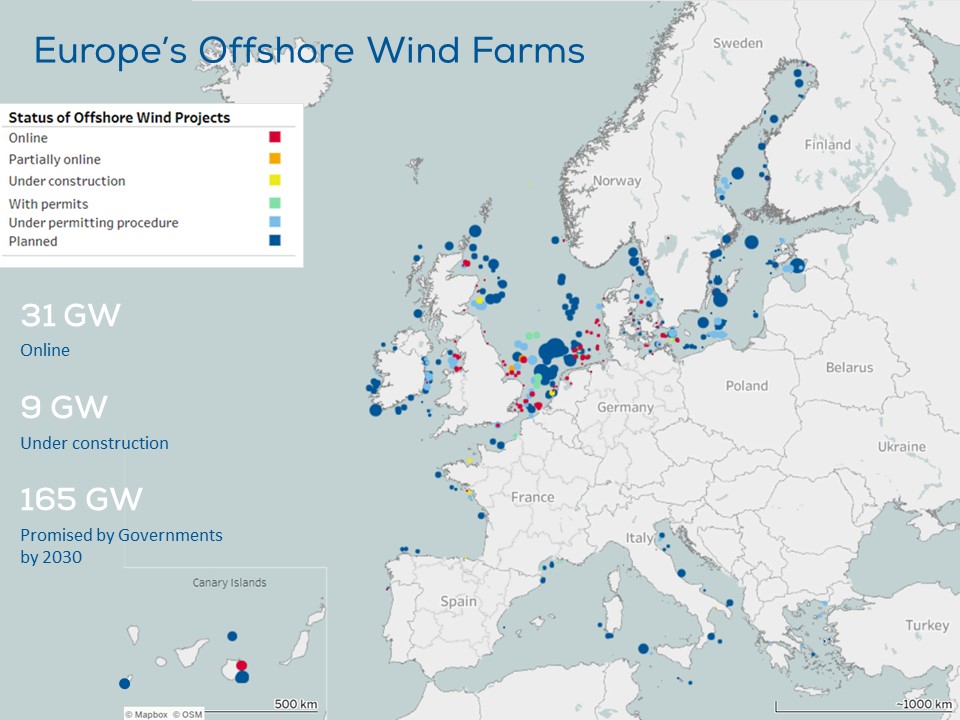Select the yellow Under construction legend swatch
The image size is (960, 720).
(275, 180)
